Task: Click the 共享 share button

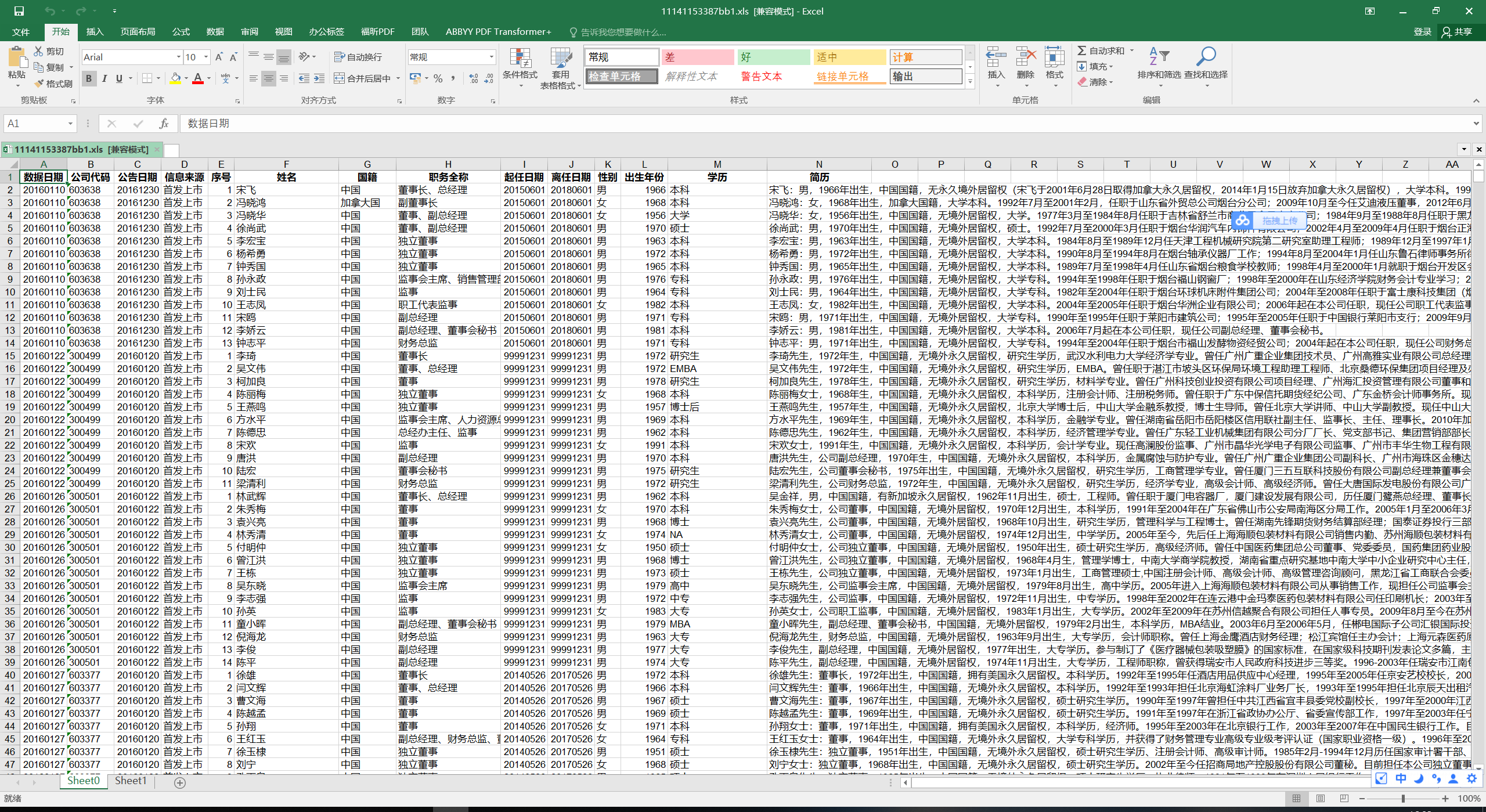Action: pyautogui.click(x=1457, y=32)
